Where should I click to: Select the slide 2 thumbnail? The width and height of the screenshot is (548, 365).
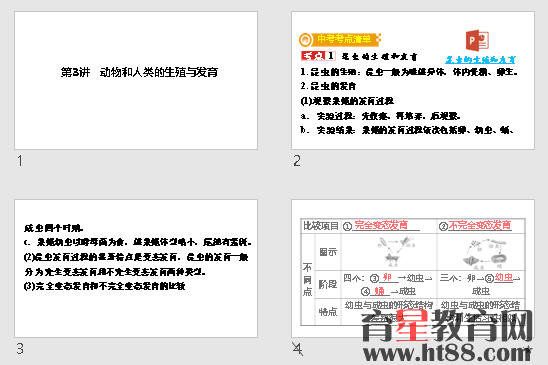pos(413,80)
